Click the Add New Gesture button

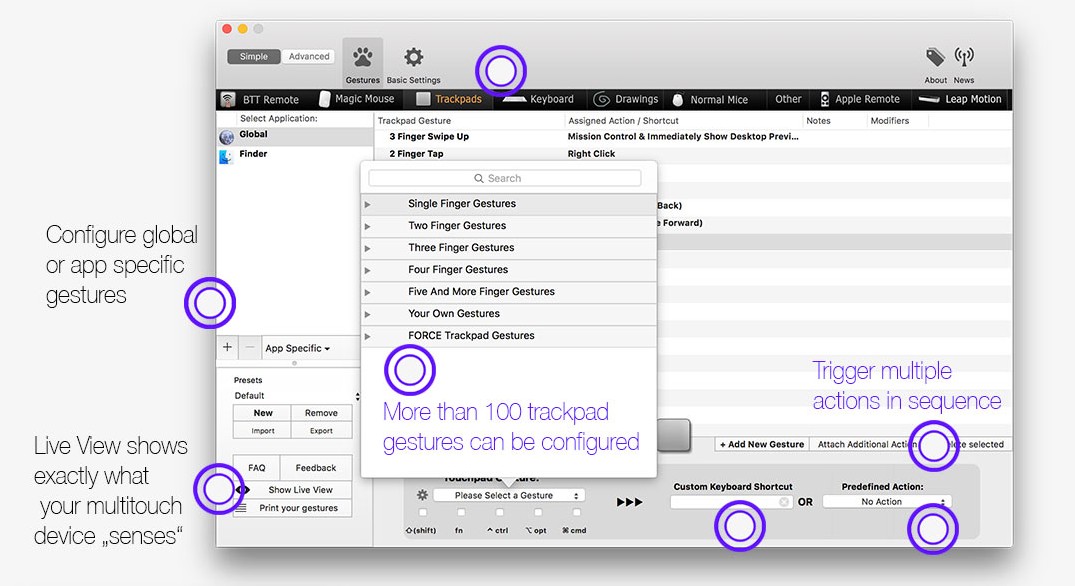pos(761,444)
